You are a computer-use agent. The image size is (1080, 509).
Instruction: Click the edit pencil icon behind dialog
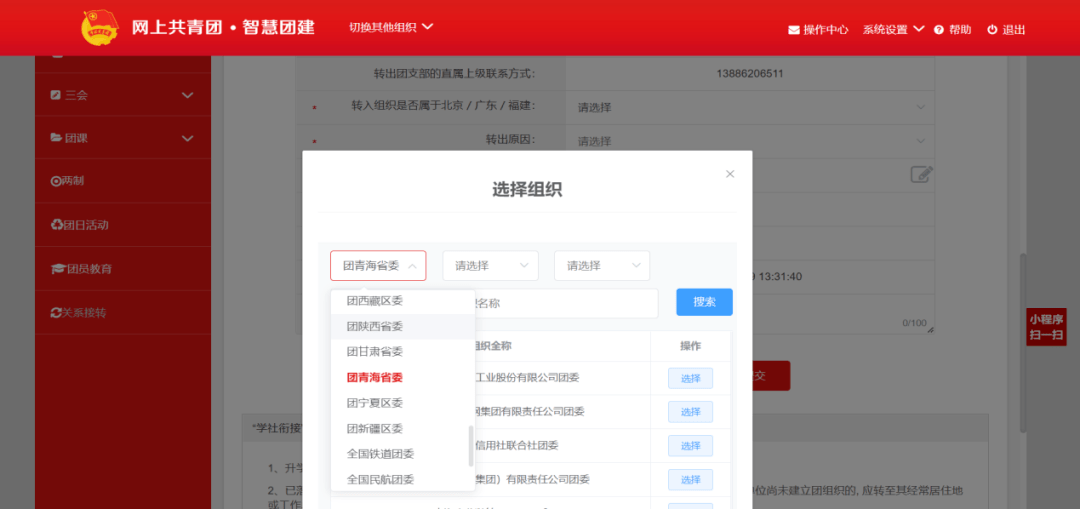click(922, 174)
